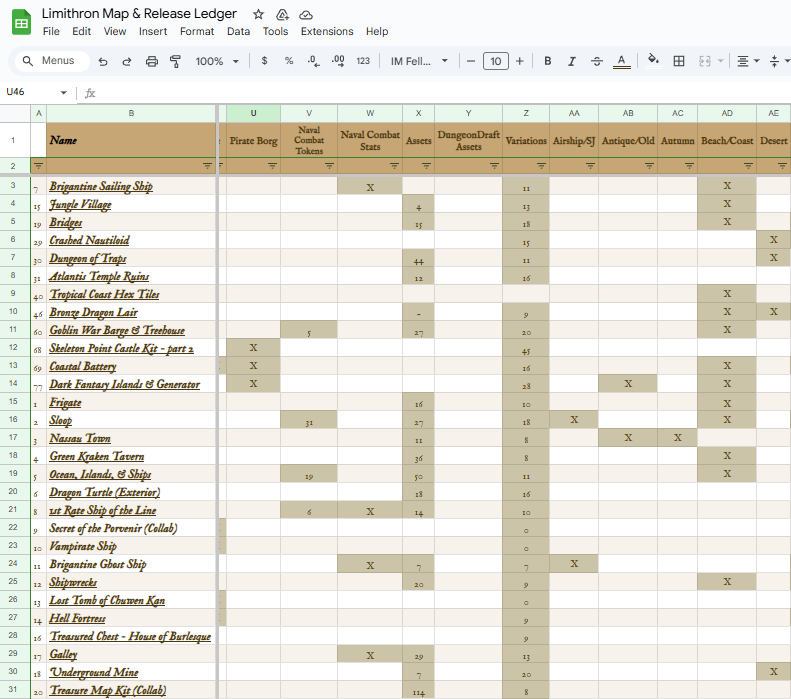This screenshot has height=699, width=791.
Task: Check the cloud document status icon
Action: (306, 15)
